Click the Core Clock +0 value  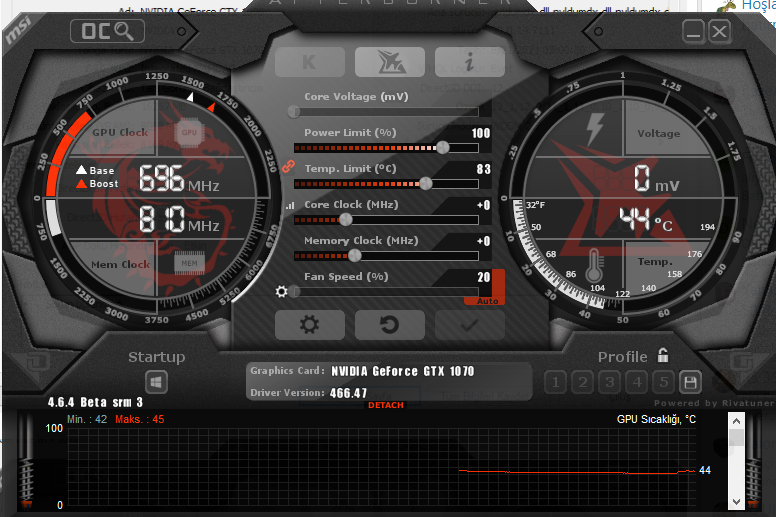coord(484,205)
